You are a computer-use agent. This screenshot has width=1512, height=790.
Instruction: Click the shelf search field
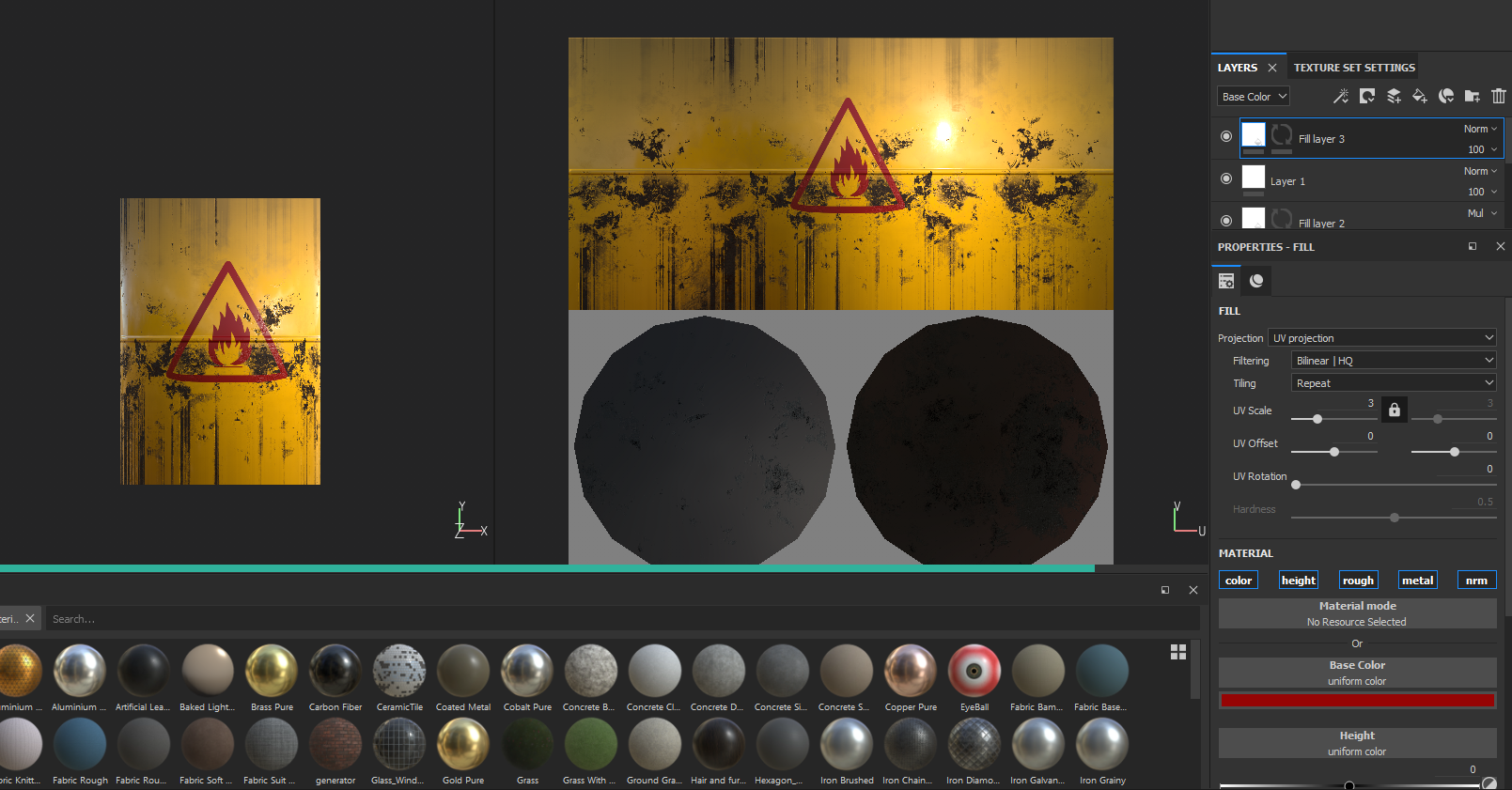(622, 619)
